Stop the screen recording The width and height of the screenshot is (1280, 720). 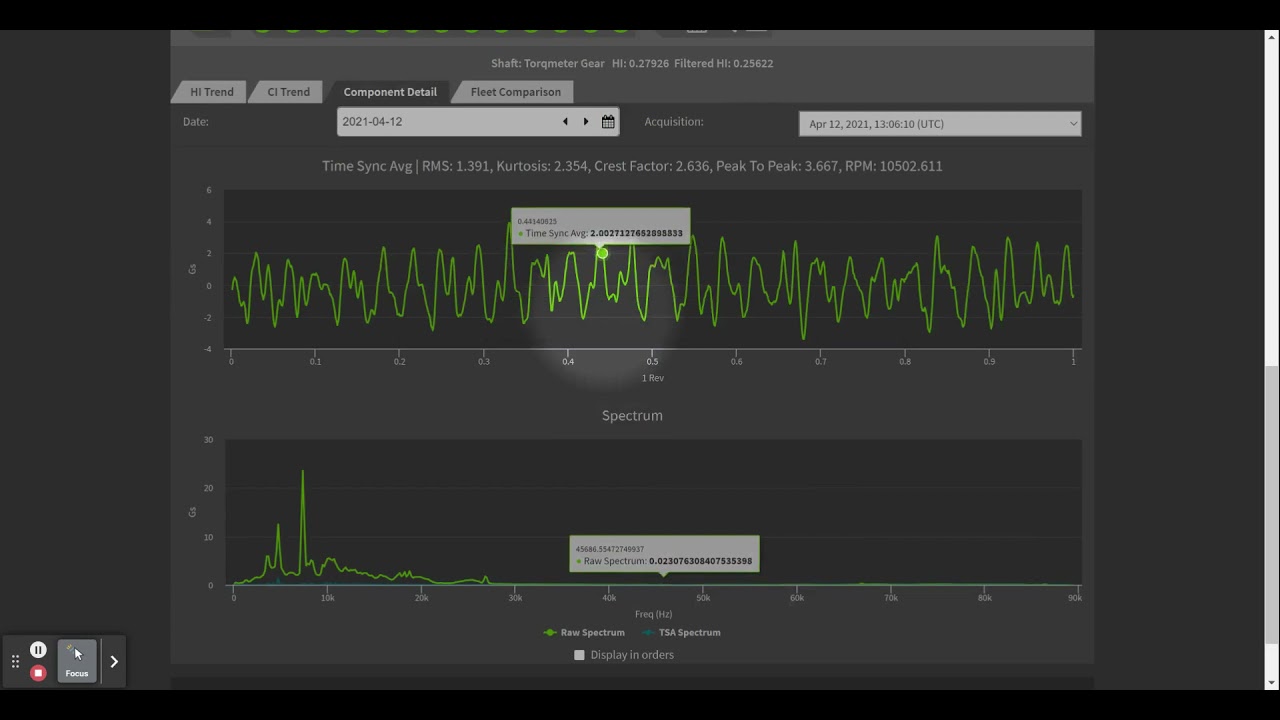[38, 673]
